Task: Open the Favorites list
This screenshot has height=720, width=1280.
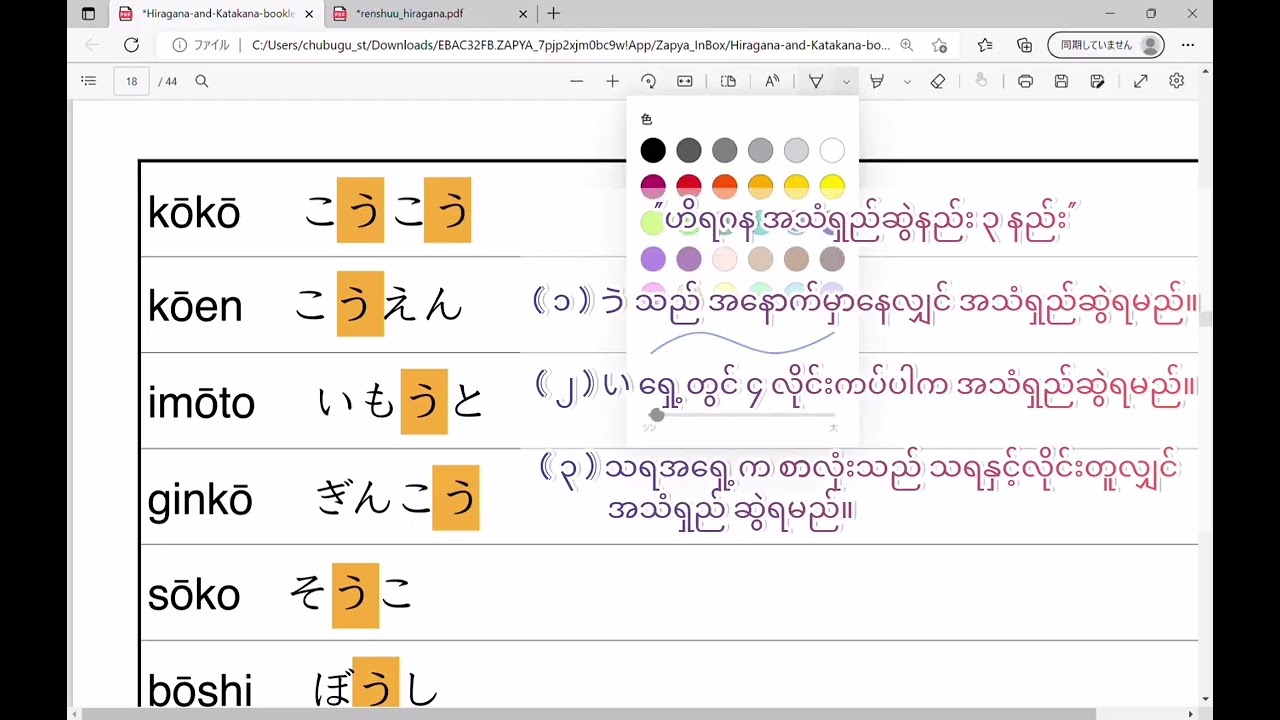Action: coord(985,45)
